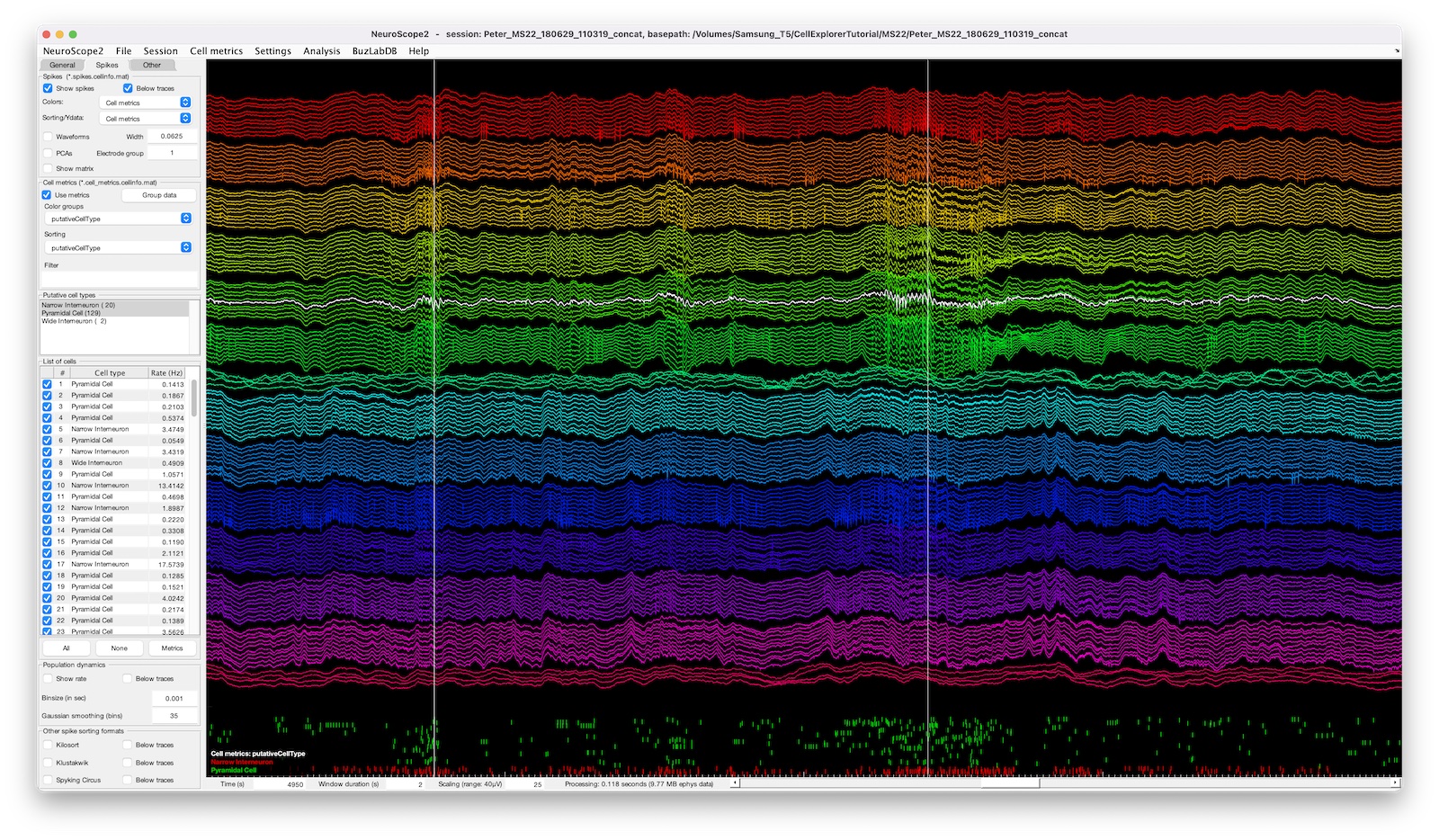Image resolution: width=1439 pixels, height=840 pixels.
Task: Enable the Show rate checkbox
Action: point(48,679)
